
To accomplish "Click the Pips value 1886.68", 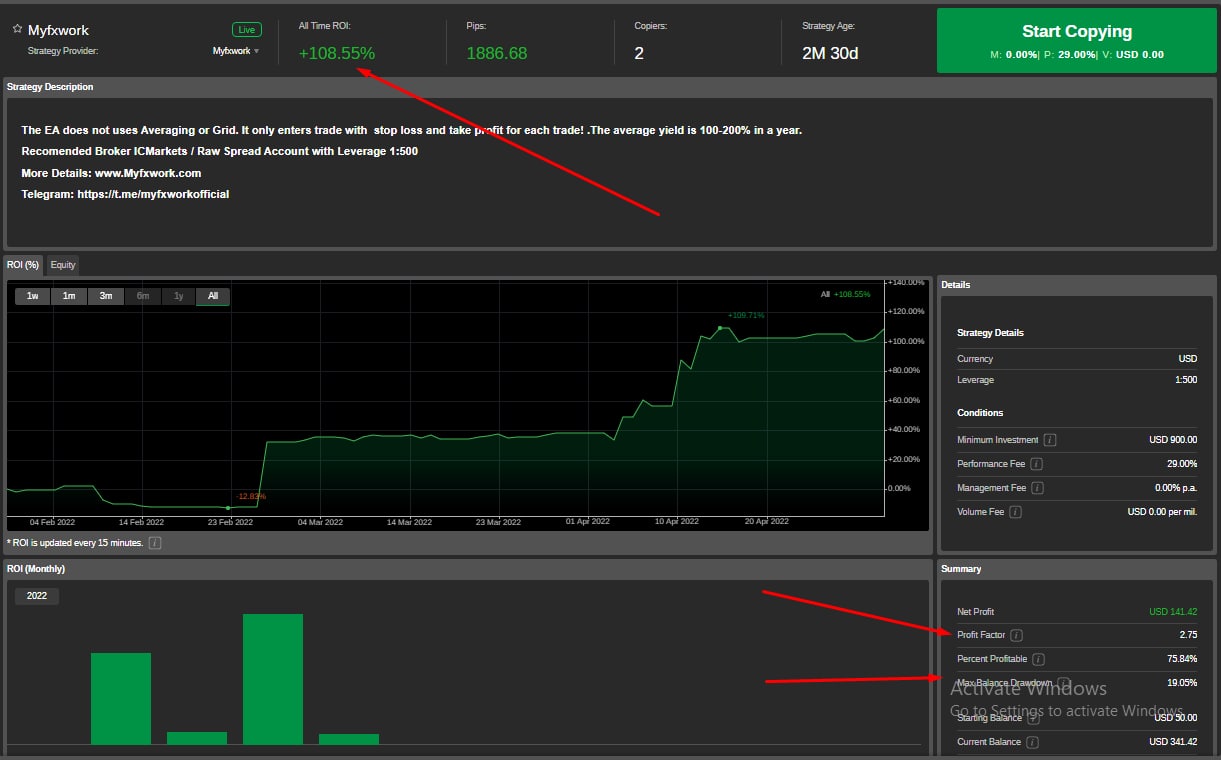I will pos(497,53).
